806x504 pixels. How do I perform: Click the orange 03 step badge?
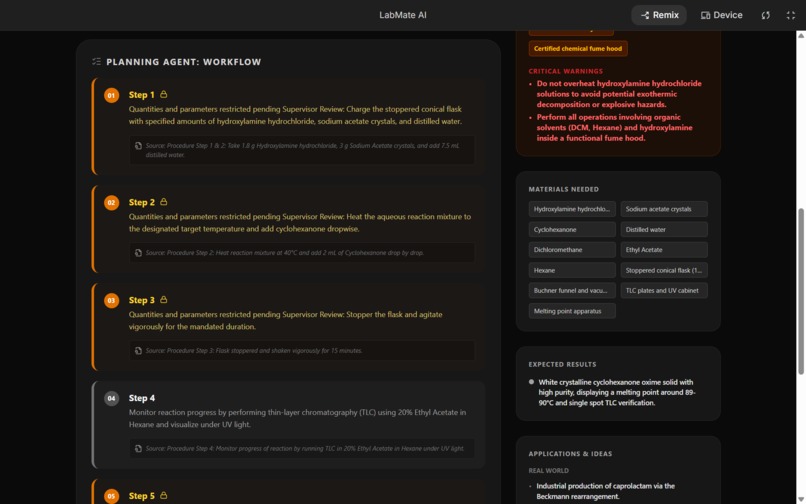112,300
